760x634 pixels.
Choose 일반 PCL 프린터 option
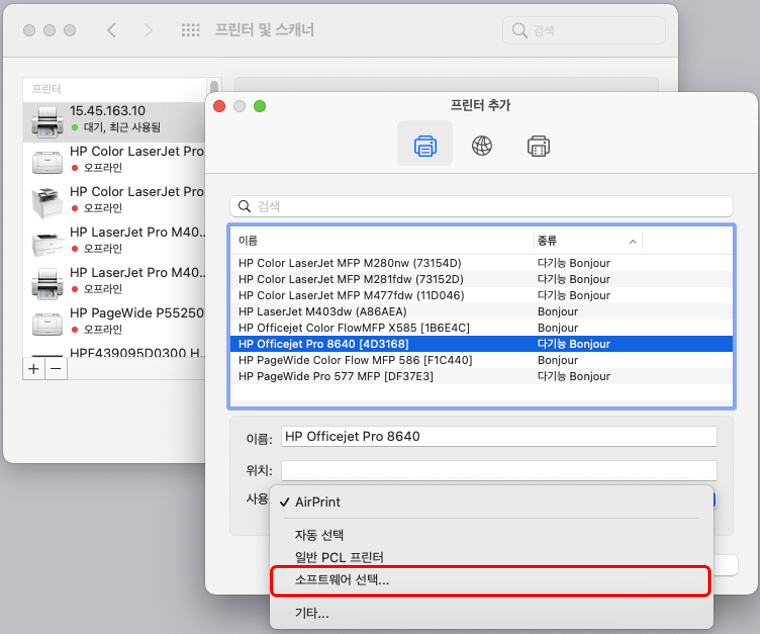(491, 557)
